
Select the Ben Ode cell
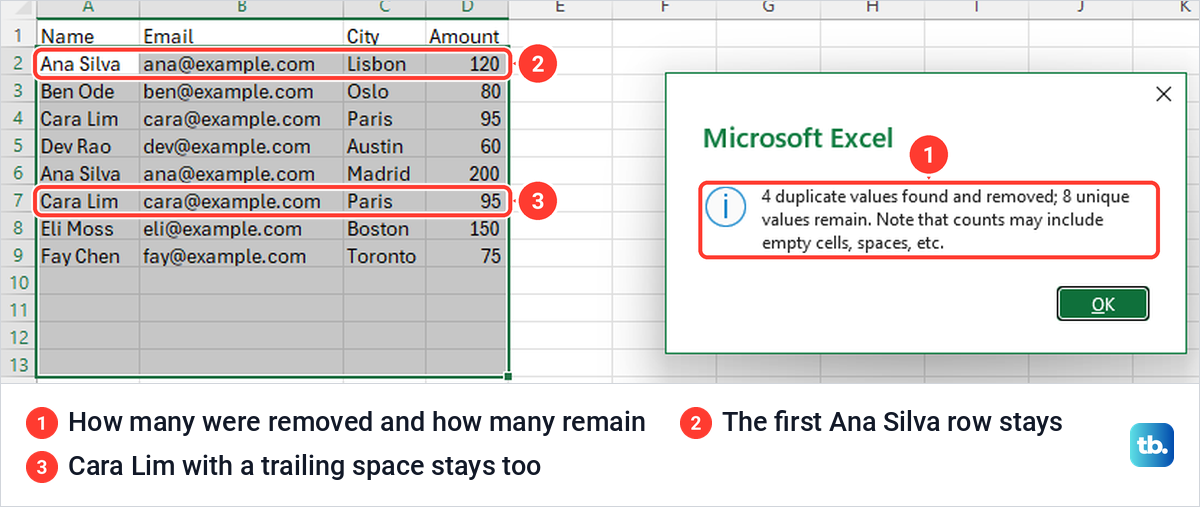pos(89,92)
